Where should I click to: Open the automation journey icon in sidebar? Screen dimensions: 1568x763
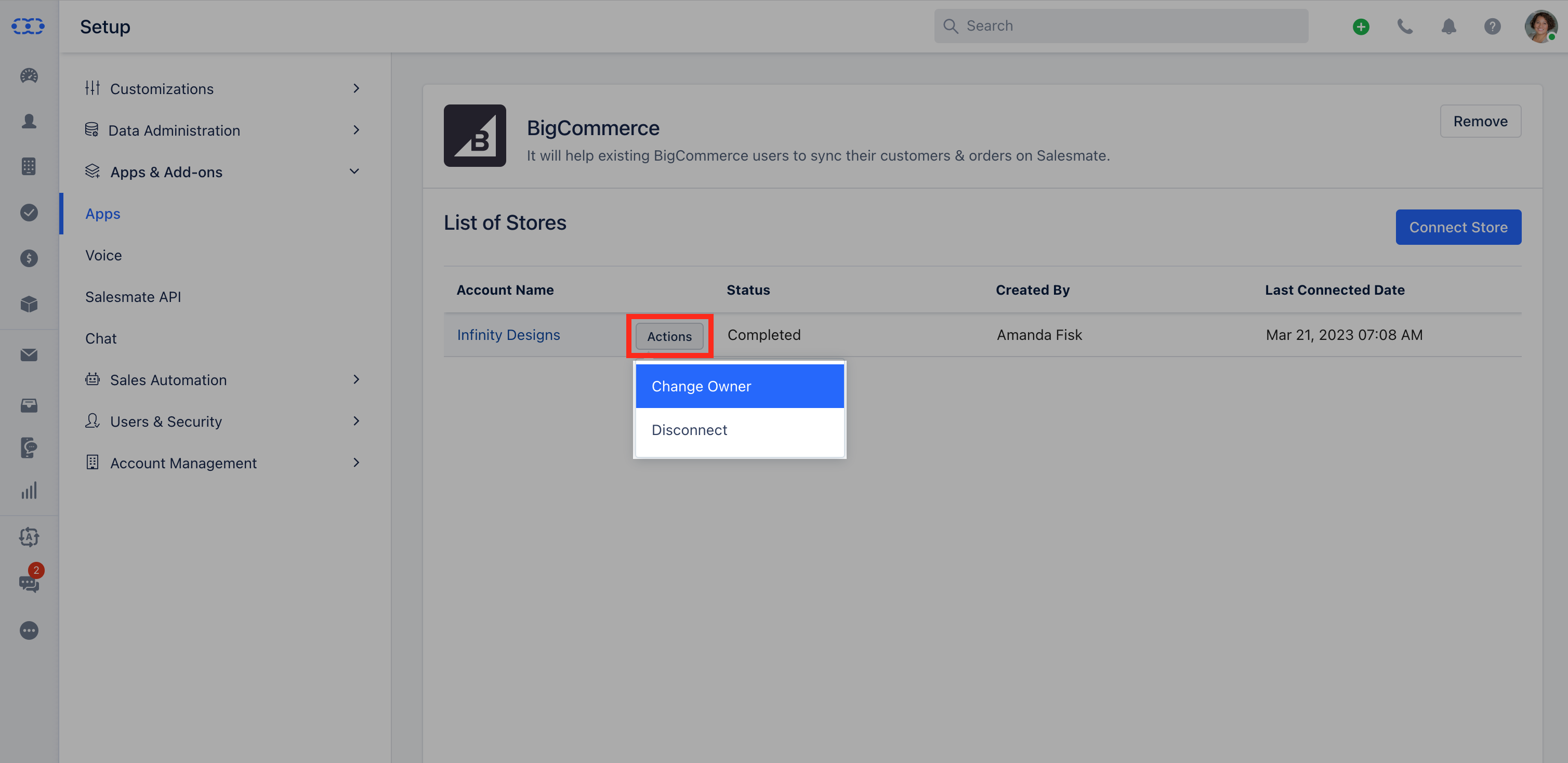tap(29, 536)
